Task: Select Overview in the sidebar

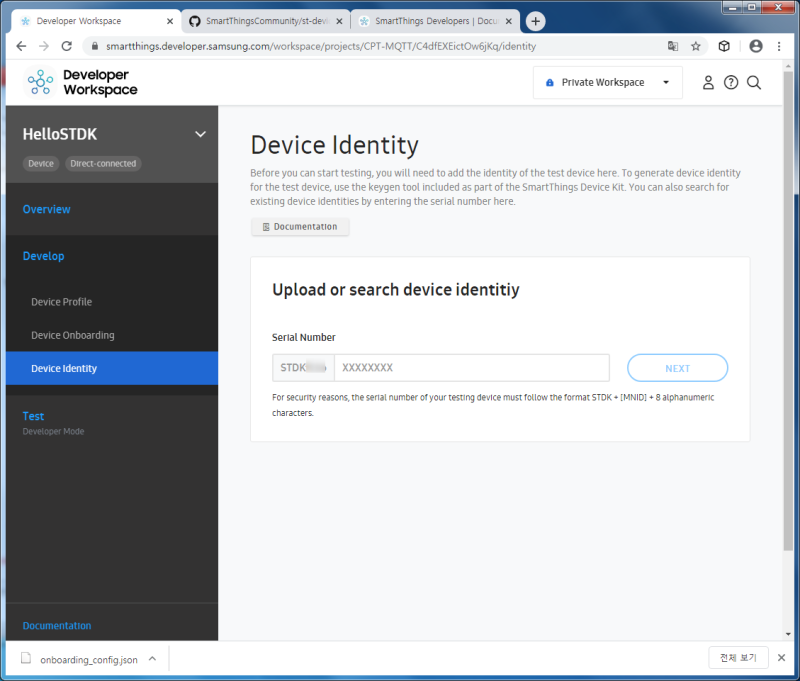Action: coord(46,209)
